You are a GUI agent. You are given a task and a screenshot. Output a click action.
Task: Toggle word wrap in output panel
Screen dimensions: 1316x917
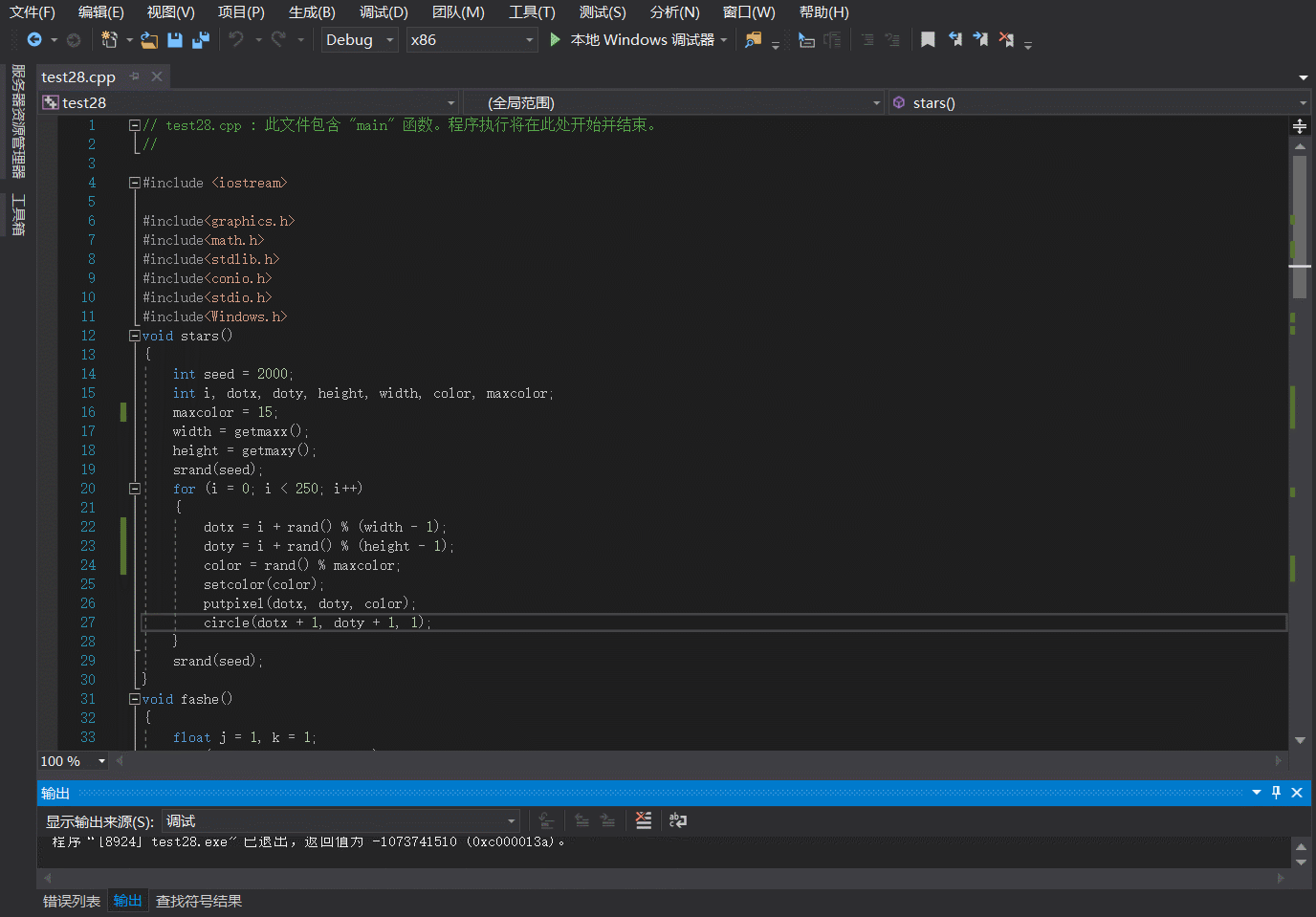(x=678, y=820)
